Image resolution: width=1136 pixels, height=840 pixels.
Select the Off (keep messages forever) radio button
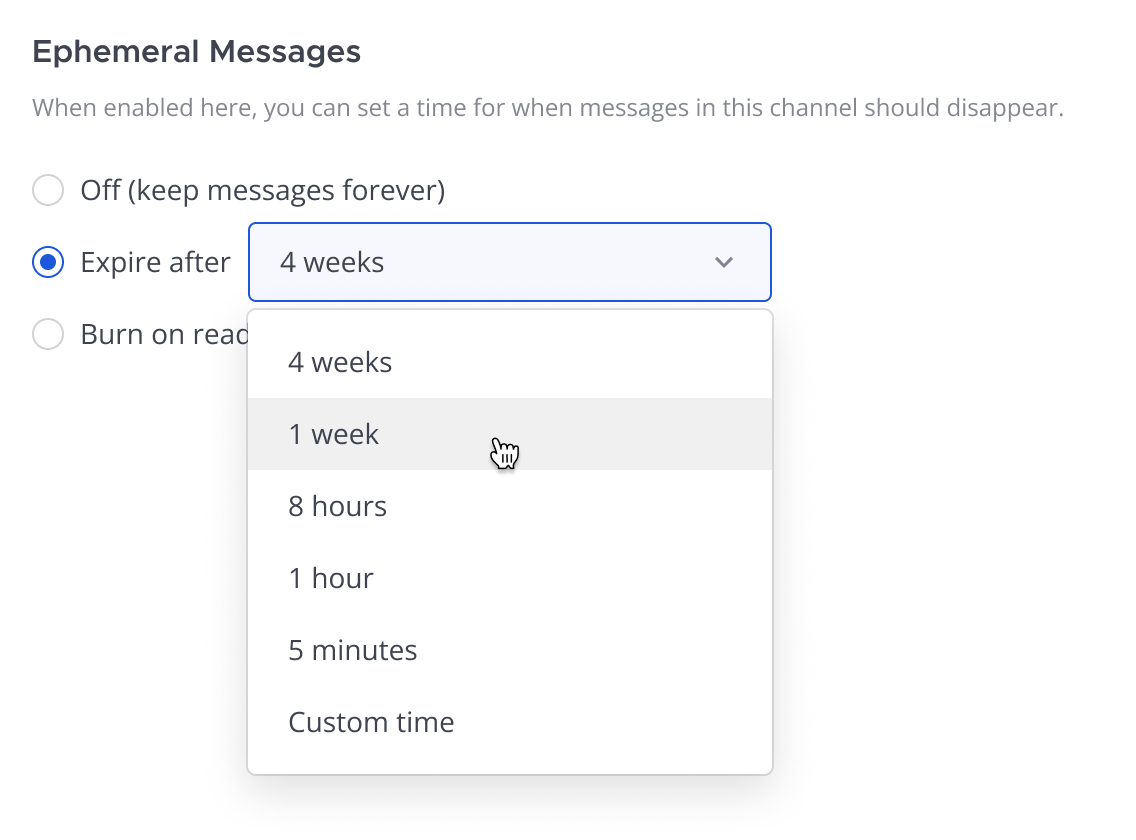pyautogui.click(x=48, y=190)
